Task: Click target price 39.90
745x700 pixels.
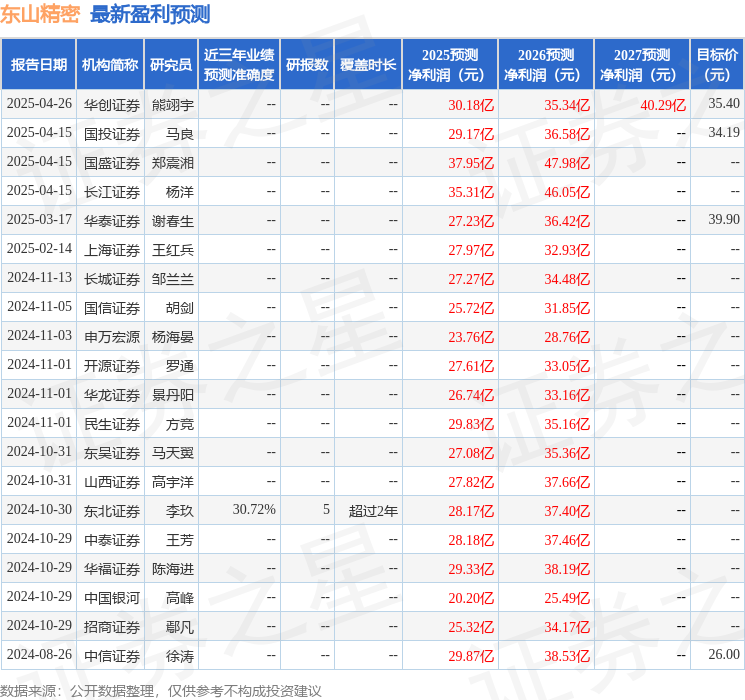Action: coord(724,220)
